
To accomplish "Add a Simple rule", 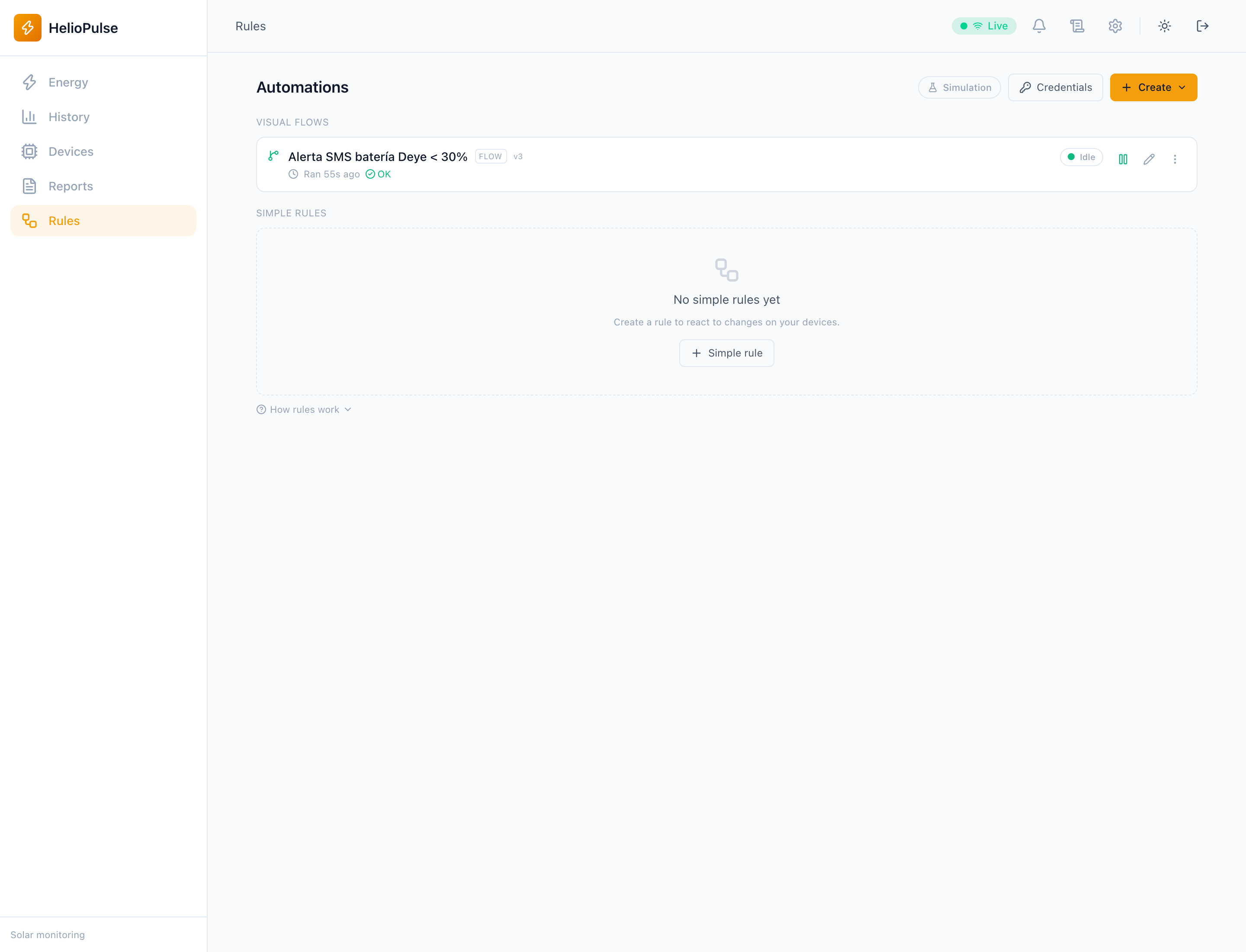I will 726,353.
